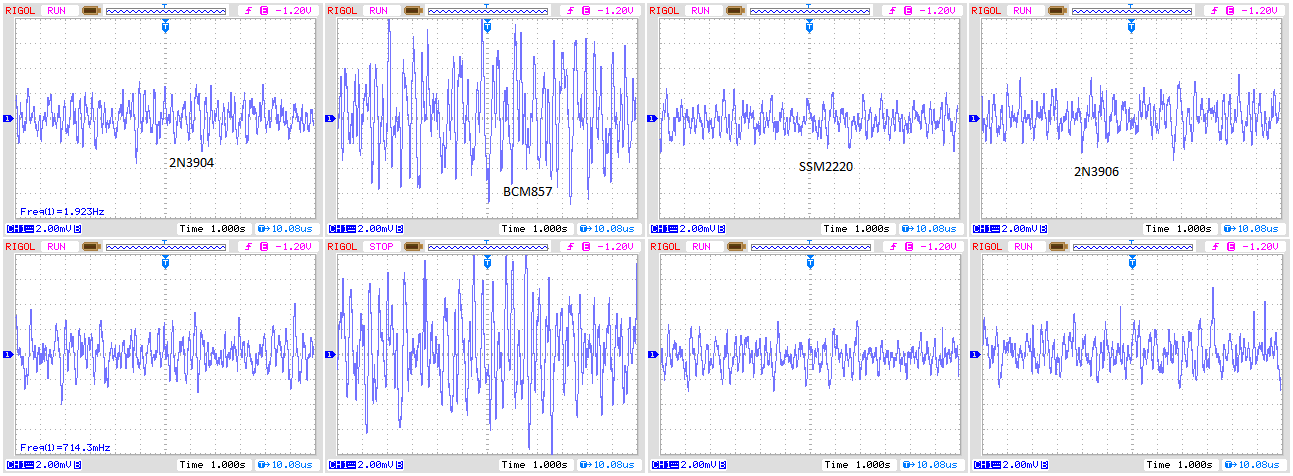Click the RIGOL logo in the STOP panel
Screen dimensions: 1293x476
tap(342, 246)
